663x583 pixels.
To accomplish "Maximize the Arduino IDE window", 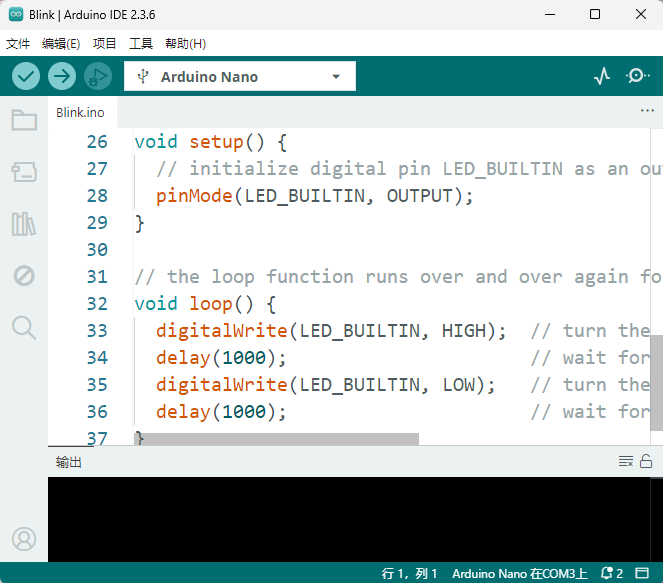I will [595, 14].
